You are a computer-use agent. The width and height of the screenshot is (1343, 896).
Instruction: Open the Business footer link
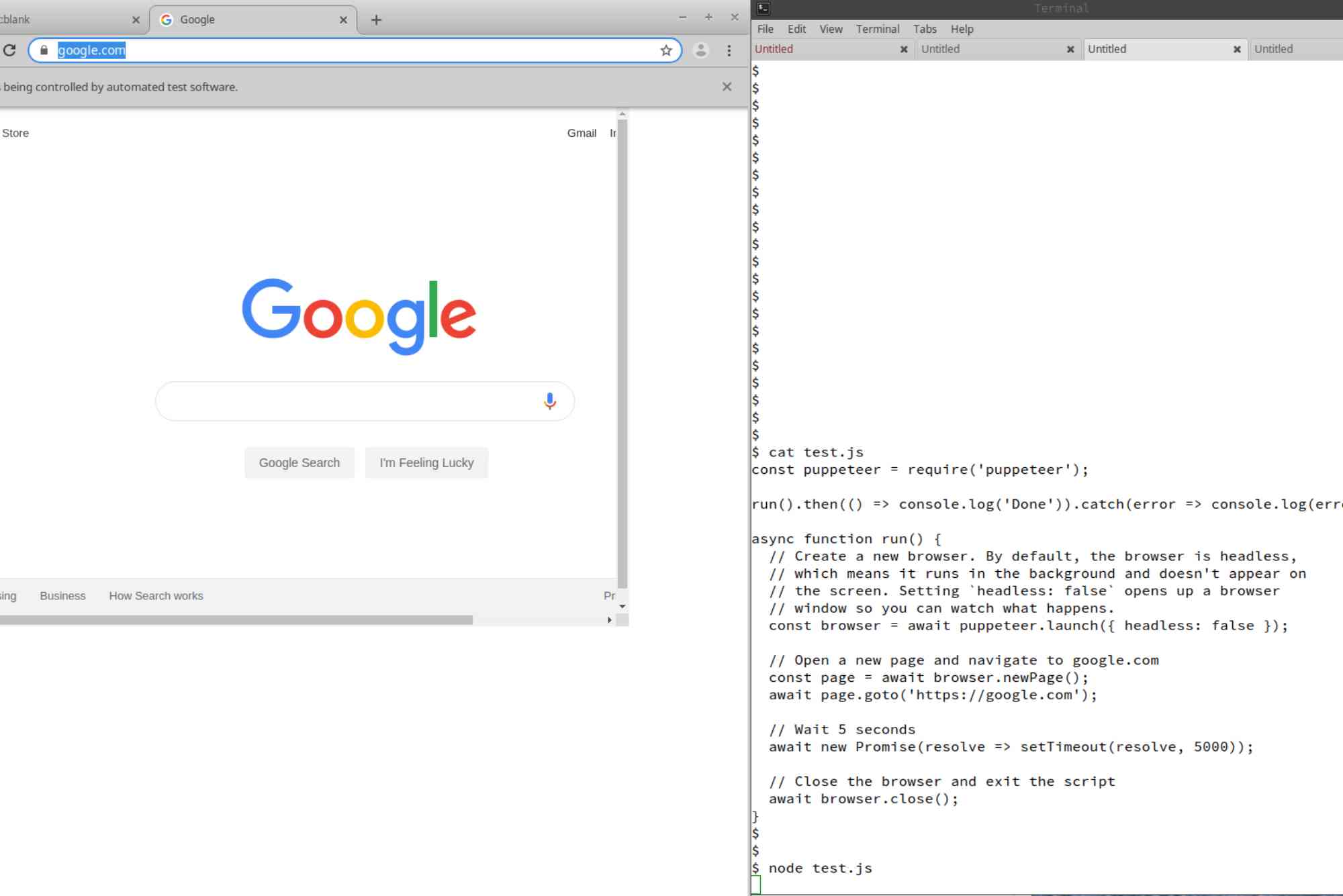62,595
